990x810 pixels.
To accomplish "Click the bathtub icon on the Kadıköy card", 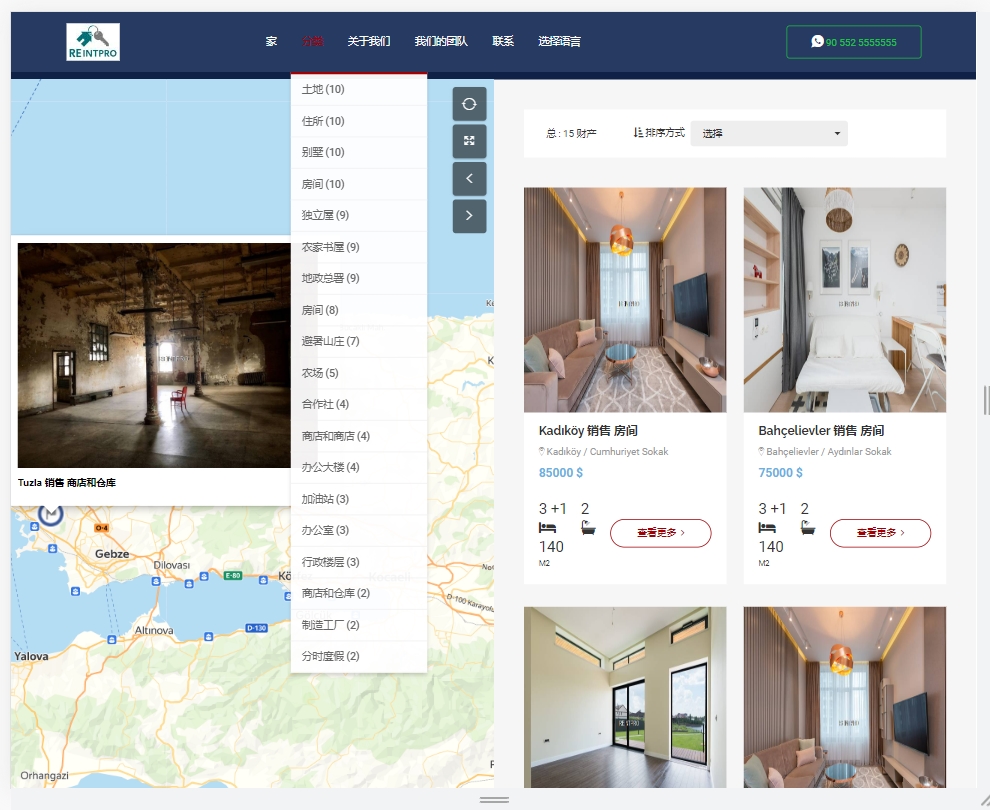I will [x=588, y=528].
